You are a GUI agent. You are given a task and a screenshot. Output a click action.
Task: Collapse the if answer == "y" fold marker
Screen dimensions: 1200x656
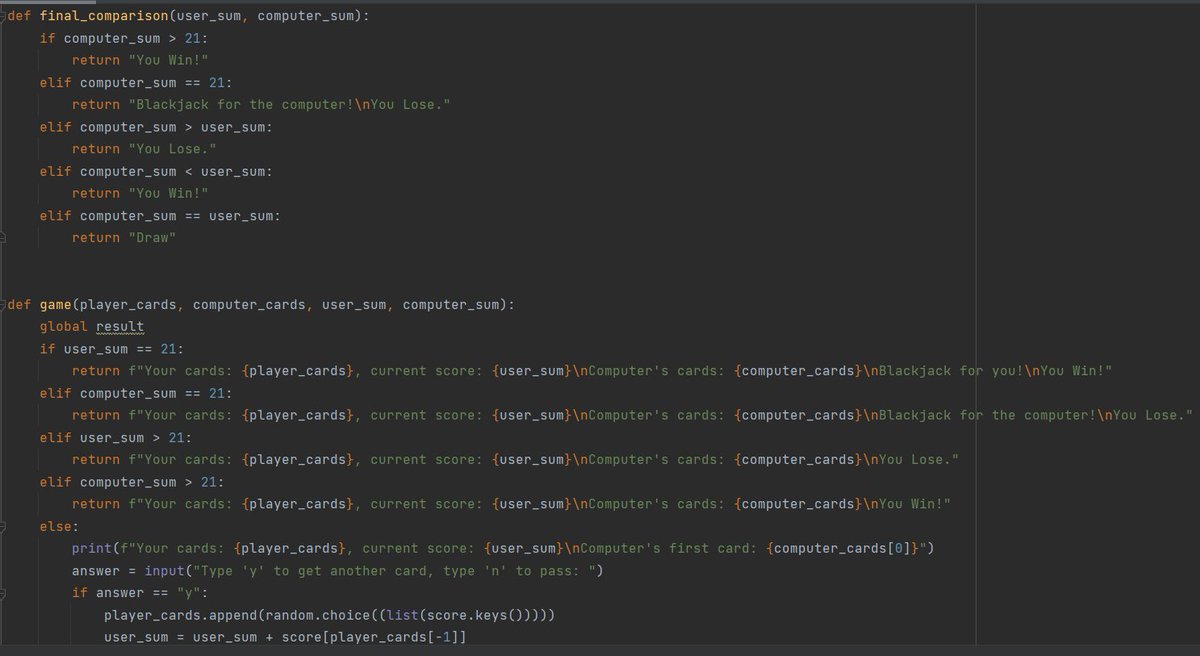click(x=4, y=593)
